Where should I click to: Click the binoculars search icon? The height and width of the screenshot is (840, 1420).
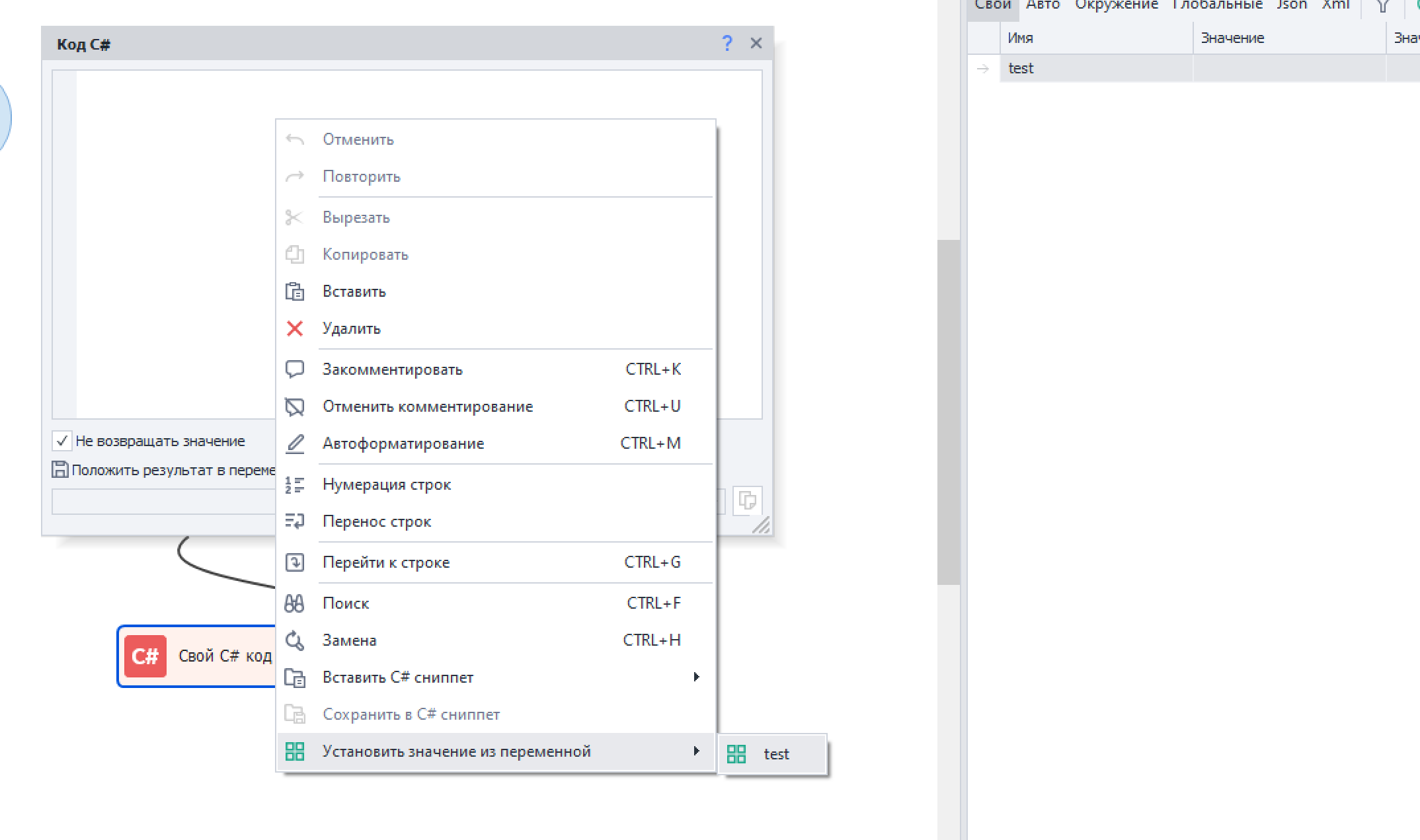pyautogui.click(x=295, y=603)
